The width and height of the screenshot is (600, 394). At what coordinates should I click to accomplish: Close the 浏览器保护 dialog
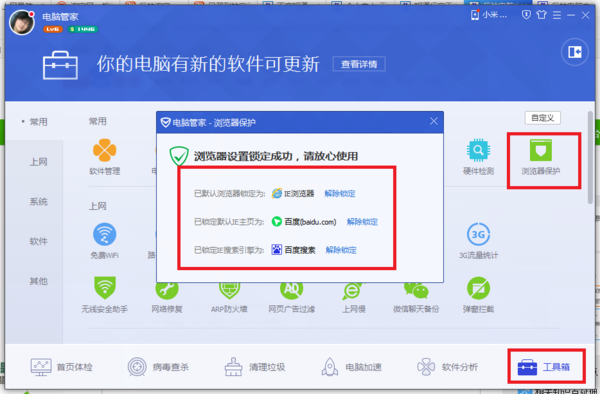pyautogui.click(x=434, y=121)
